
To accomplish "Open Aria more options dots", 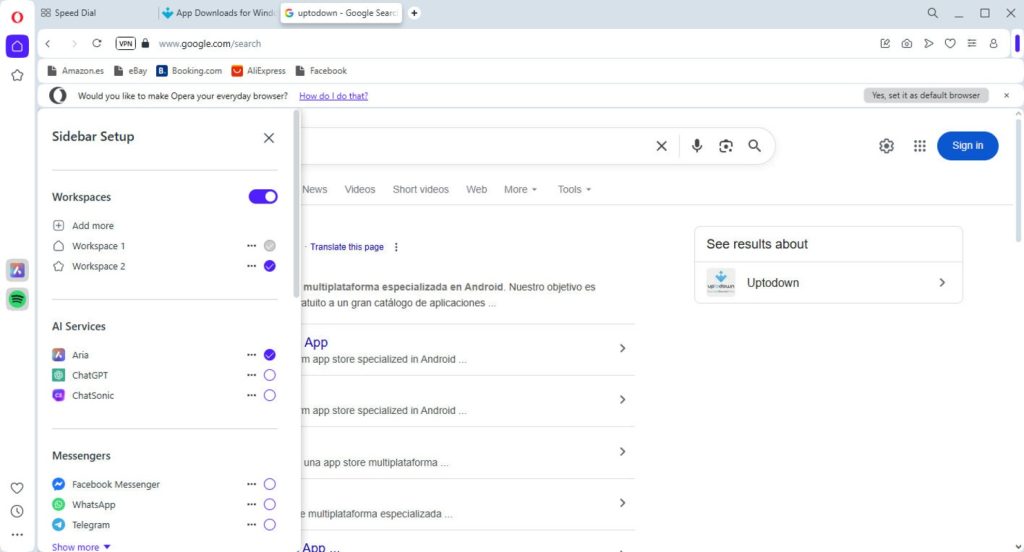I will coord(251,355).
